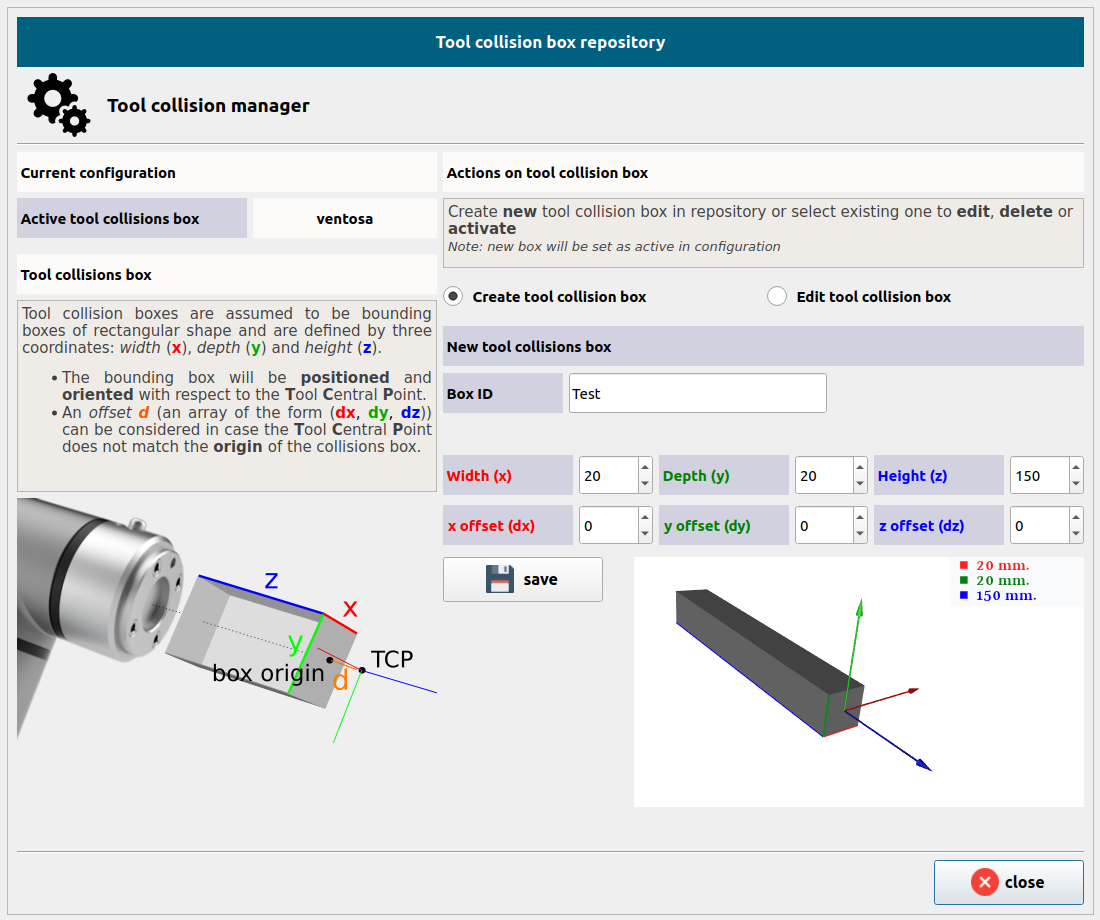1100x920 pixels.
Task: Click the x offset (dx) value field
Action: coord(608,526)
